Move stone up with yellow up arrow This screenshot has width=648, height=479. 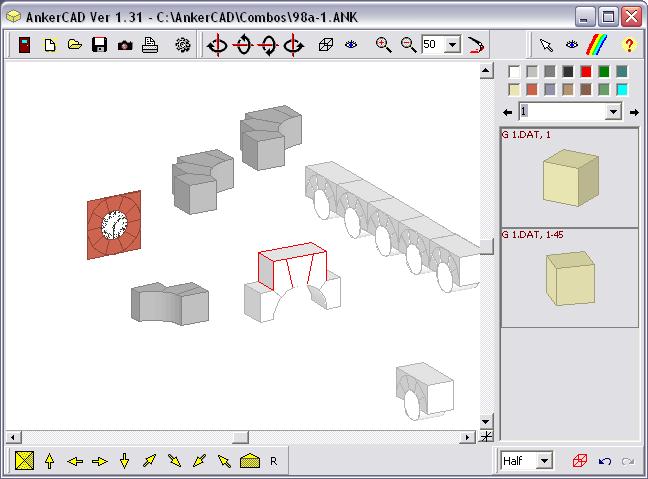[50, 461]
